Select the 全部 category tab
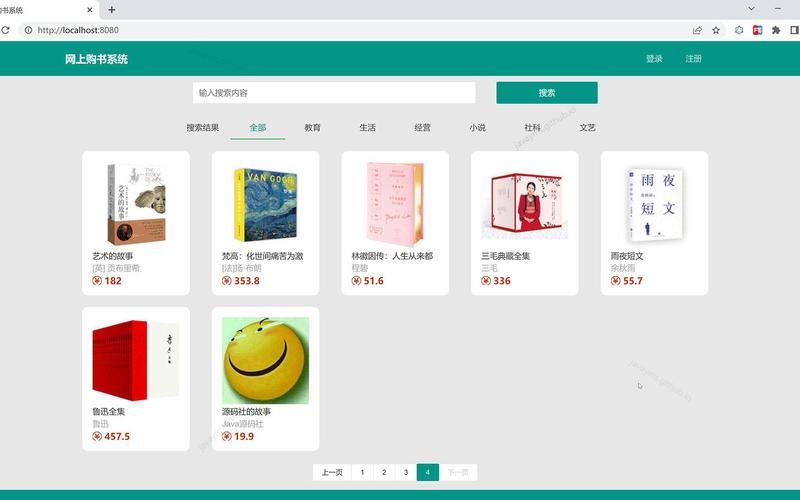Screen dimensions: 800x500 tap(258, 128)
